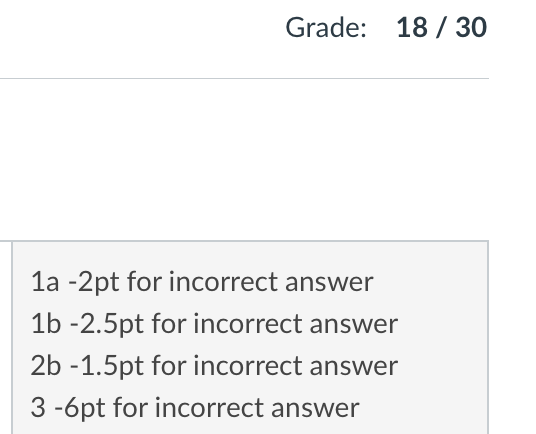Select the "1b -2.5pt for incorrect answer" comment line
This screenshot has height=434, width=536.
coord(214,324)
